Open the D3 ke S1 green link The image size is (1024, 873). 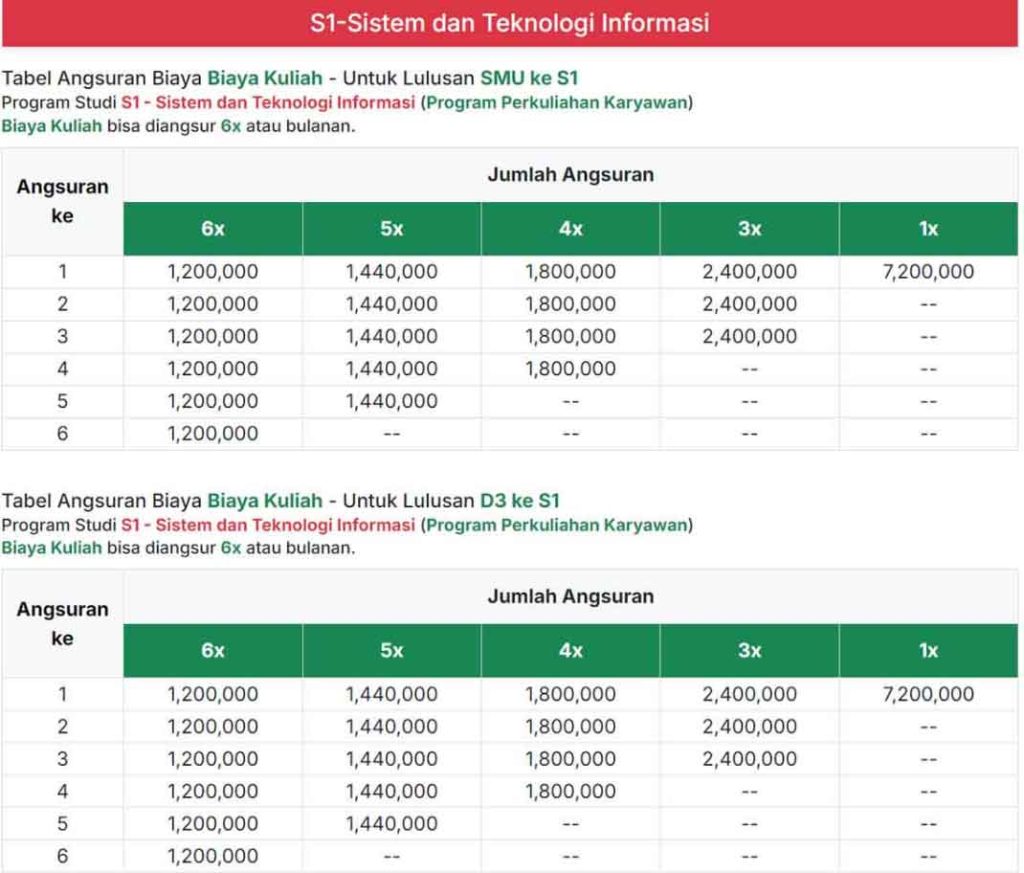click(x=520, y=501)
